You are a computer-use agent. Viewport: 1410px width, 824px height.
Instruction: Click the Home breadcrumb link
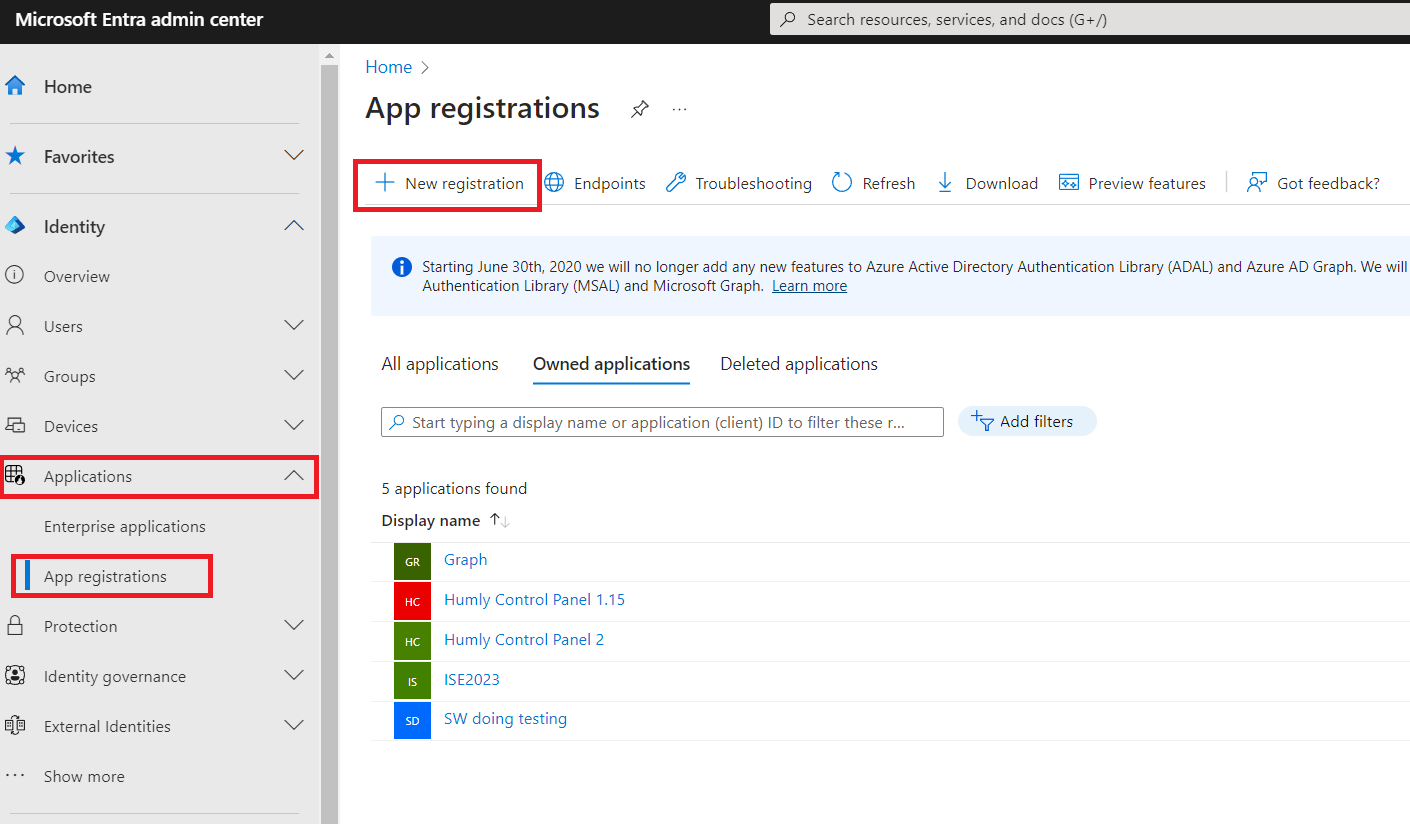point(388,67)
